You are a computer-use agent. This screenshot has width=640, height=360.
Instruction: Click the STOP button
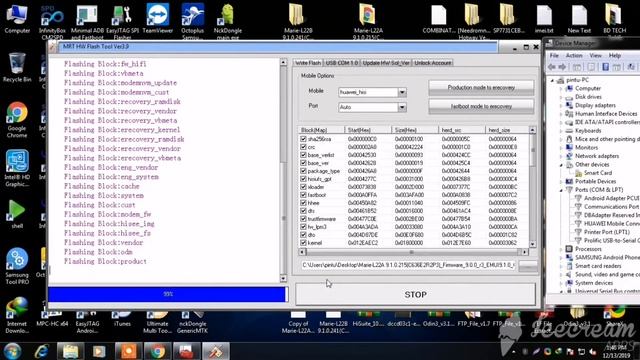pyautogui.click(x=416, y=294)
